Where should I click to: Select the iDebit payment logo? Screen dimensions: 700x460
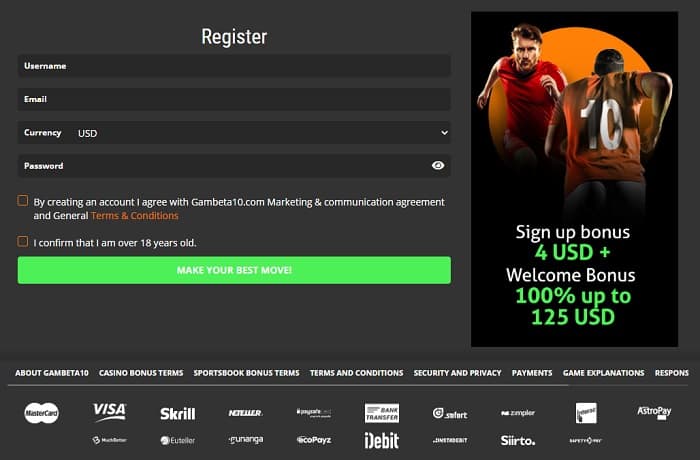(382, 441)
